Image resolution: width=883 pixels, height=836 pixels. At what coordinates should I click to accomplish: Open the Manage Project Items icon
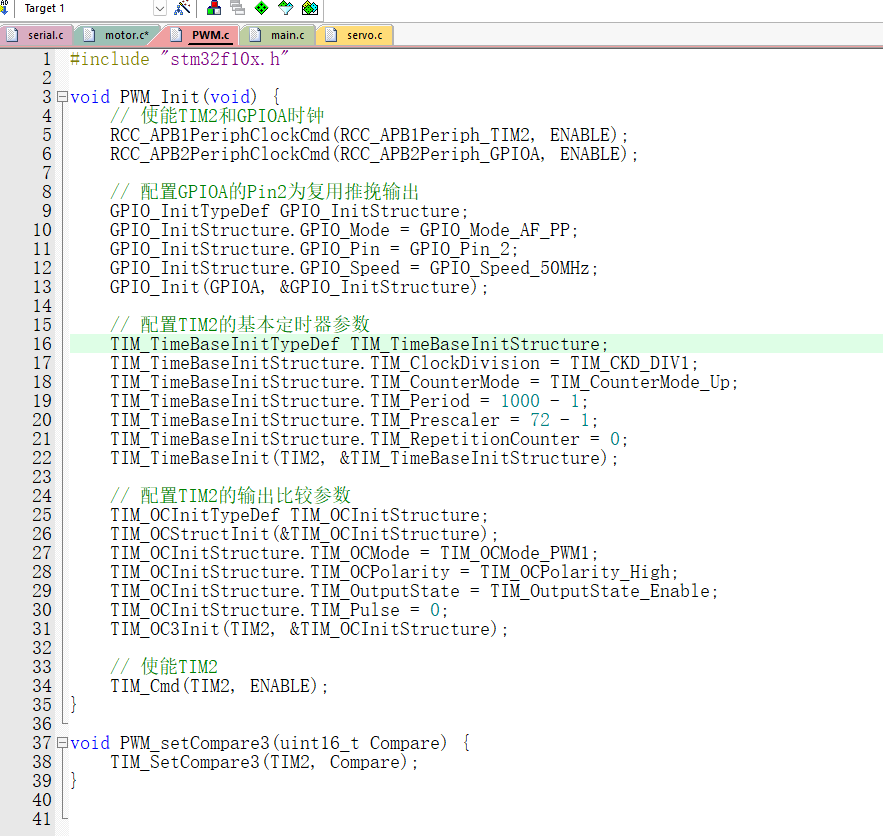point(214,8)
